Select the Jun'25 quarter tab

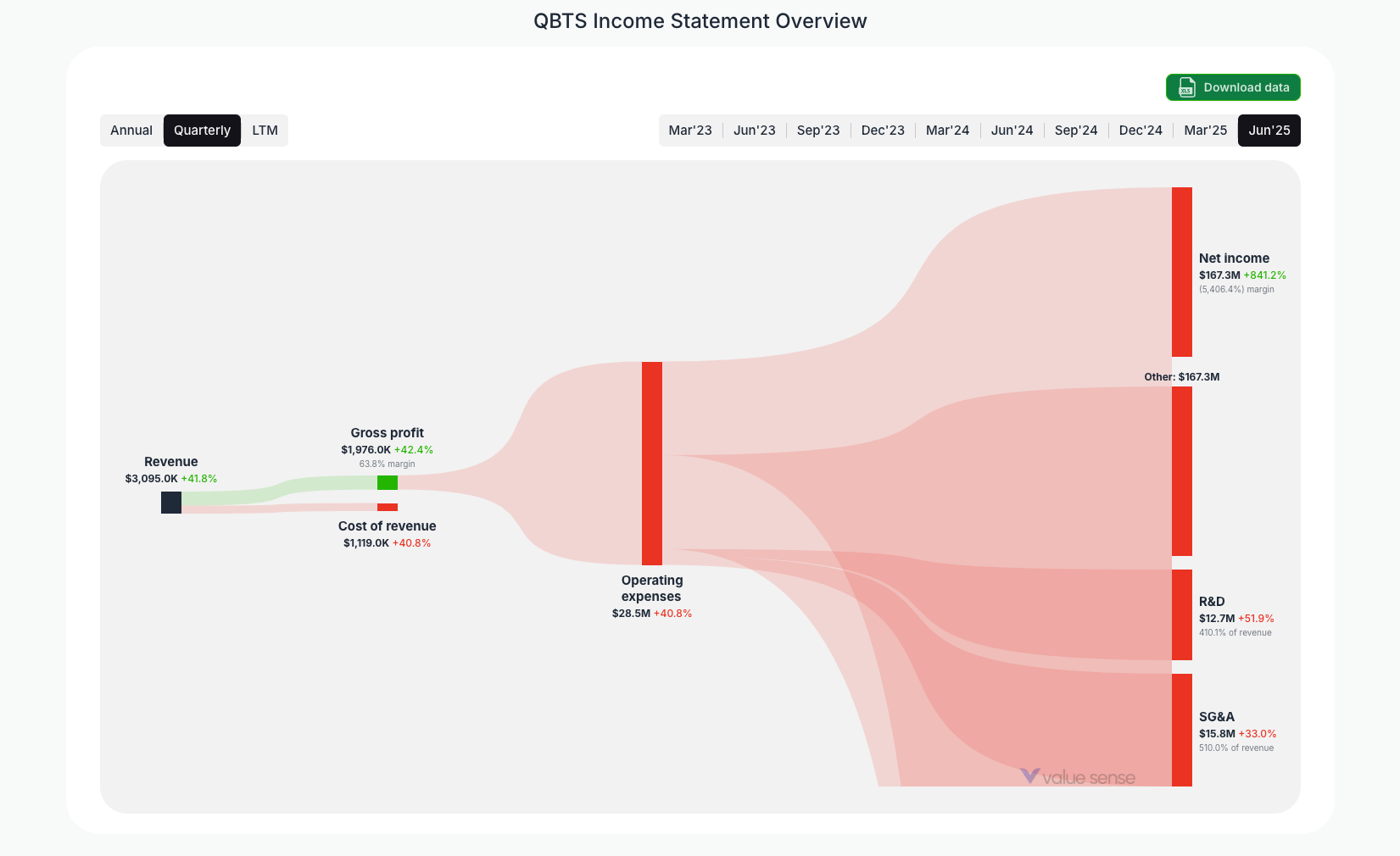click(1269, 130)
